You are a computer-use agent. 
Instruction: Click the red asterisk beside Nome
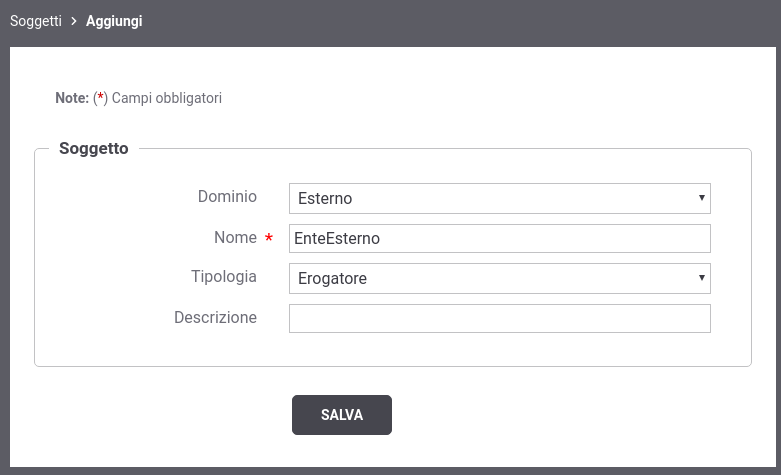coord(268,238)
